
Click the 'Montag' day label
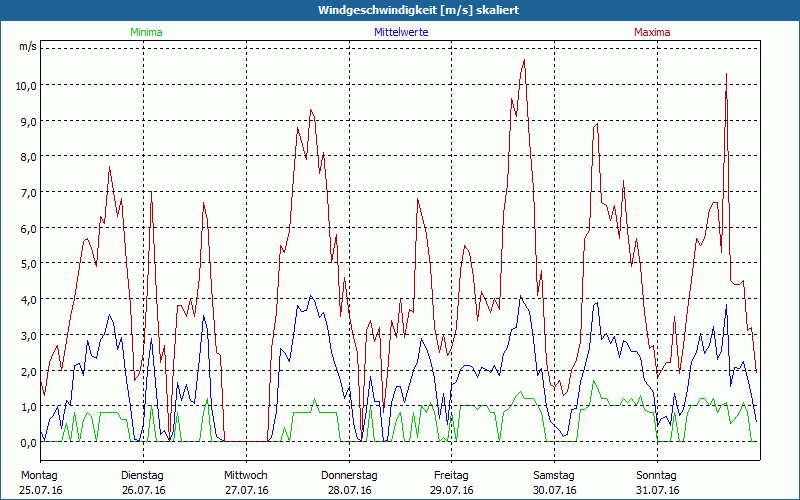[x=39, y=476]
